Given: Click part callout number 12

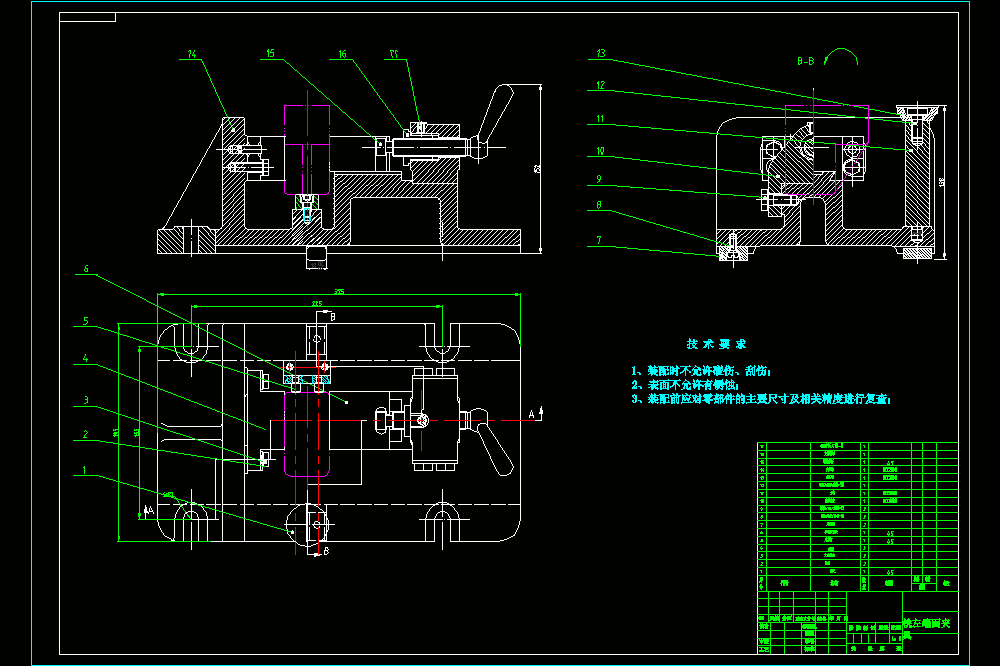Looking at the screenshot, I should click(x=601, y=85).
